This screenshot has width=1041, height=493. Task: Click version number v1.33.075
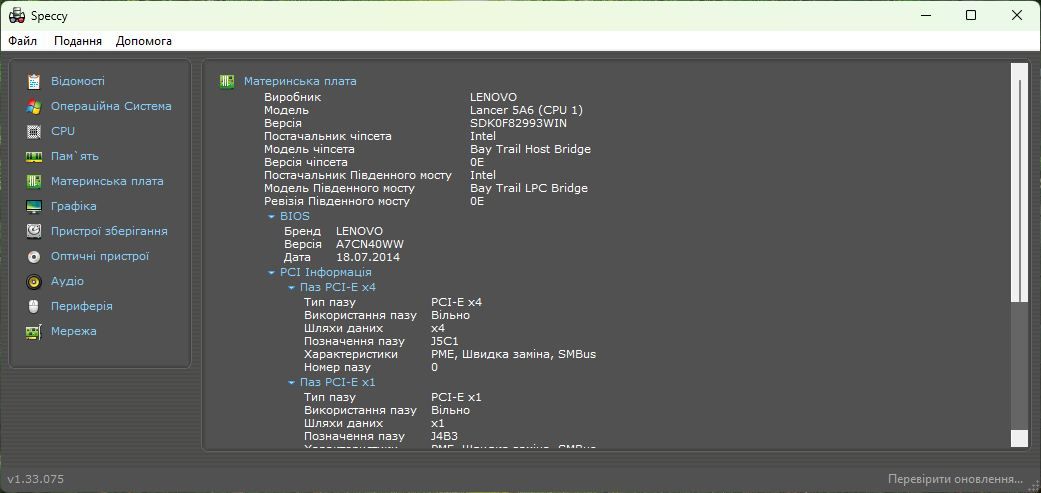[x=36, y=479]
